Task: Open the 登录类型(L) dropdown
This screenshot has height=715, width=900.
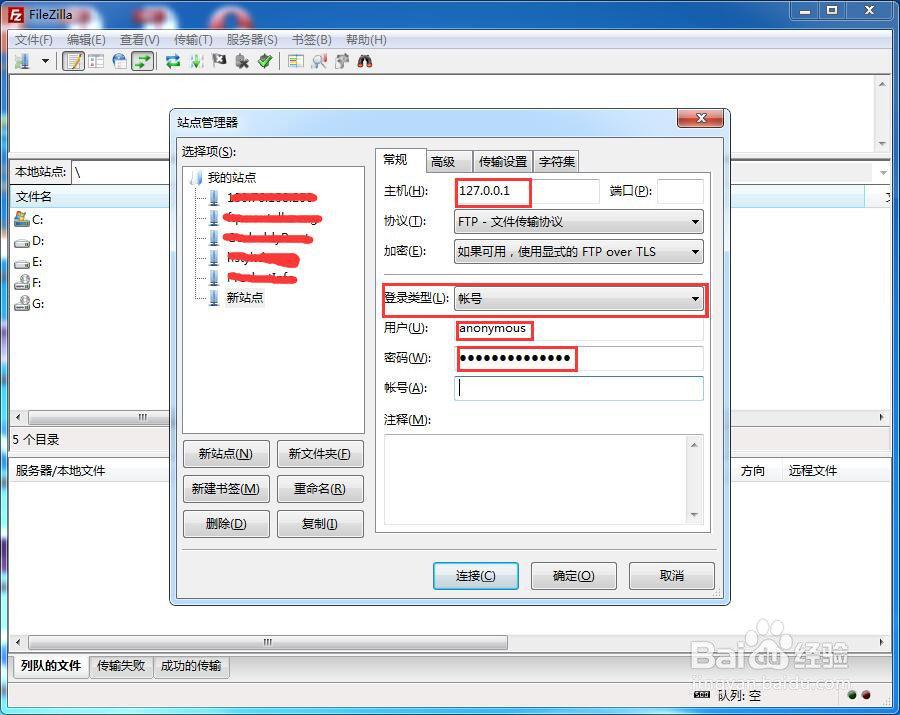Action: [x=579, y=298]
